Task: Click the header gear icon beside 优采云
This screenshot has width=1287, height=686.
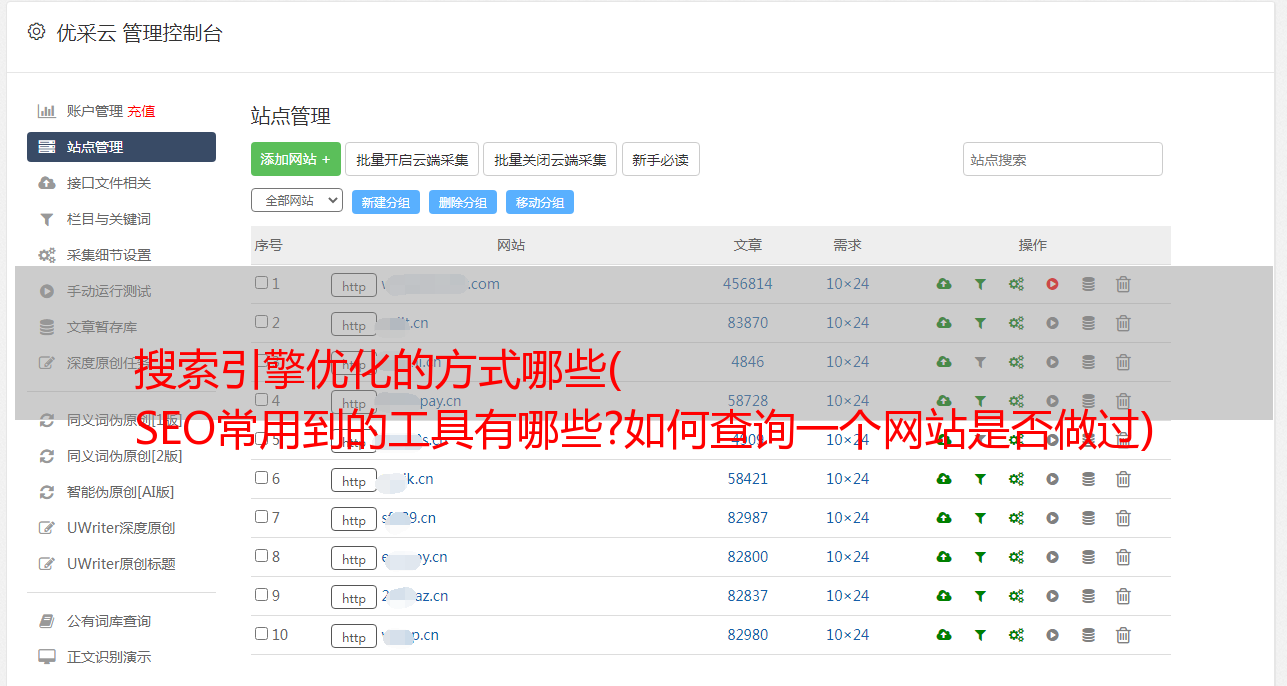Action: click(x=37, y=32)
